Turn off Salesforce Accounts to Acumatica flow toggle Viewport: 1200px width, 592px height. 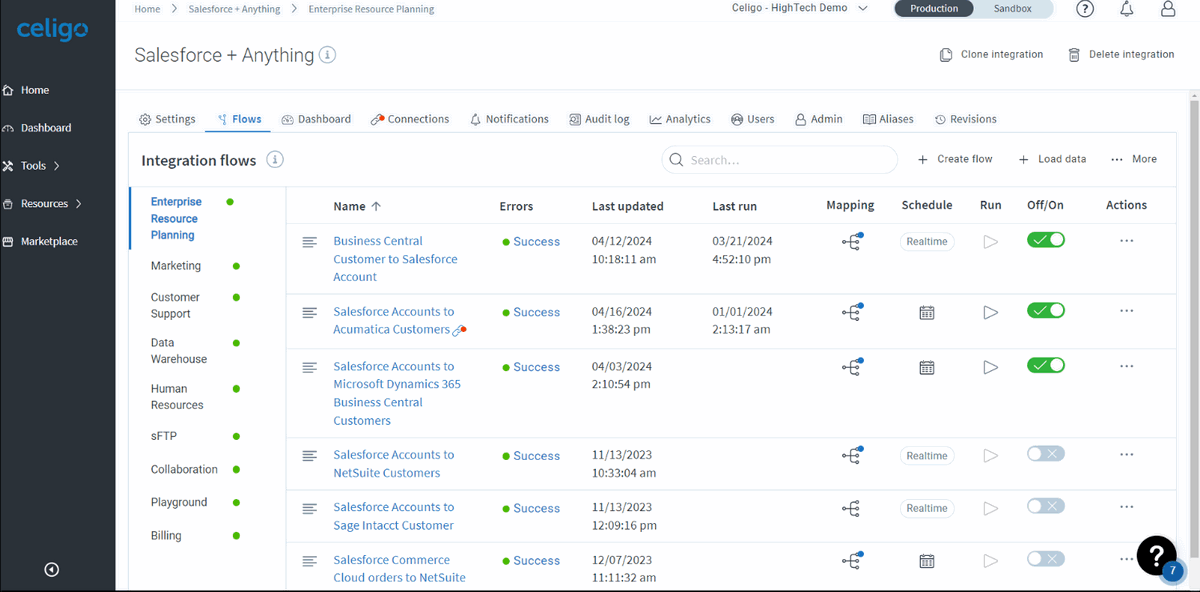click(1046, 311)
